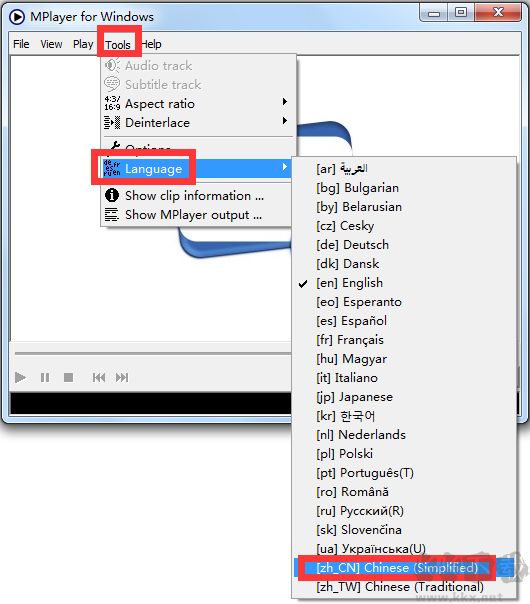Select Deinterlace menu entry
The image size is (530, 604).
pyautogui.click(x=196, y=122)
